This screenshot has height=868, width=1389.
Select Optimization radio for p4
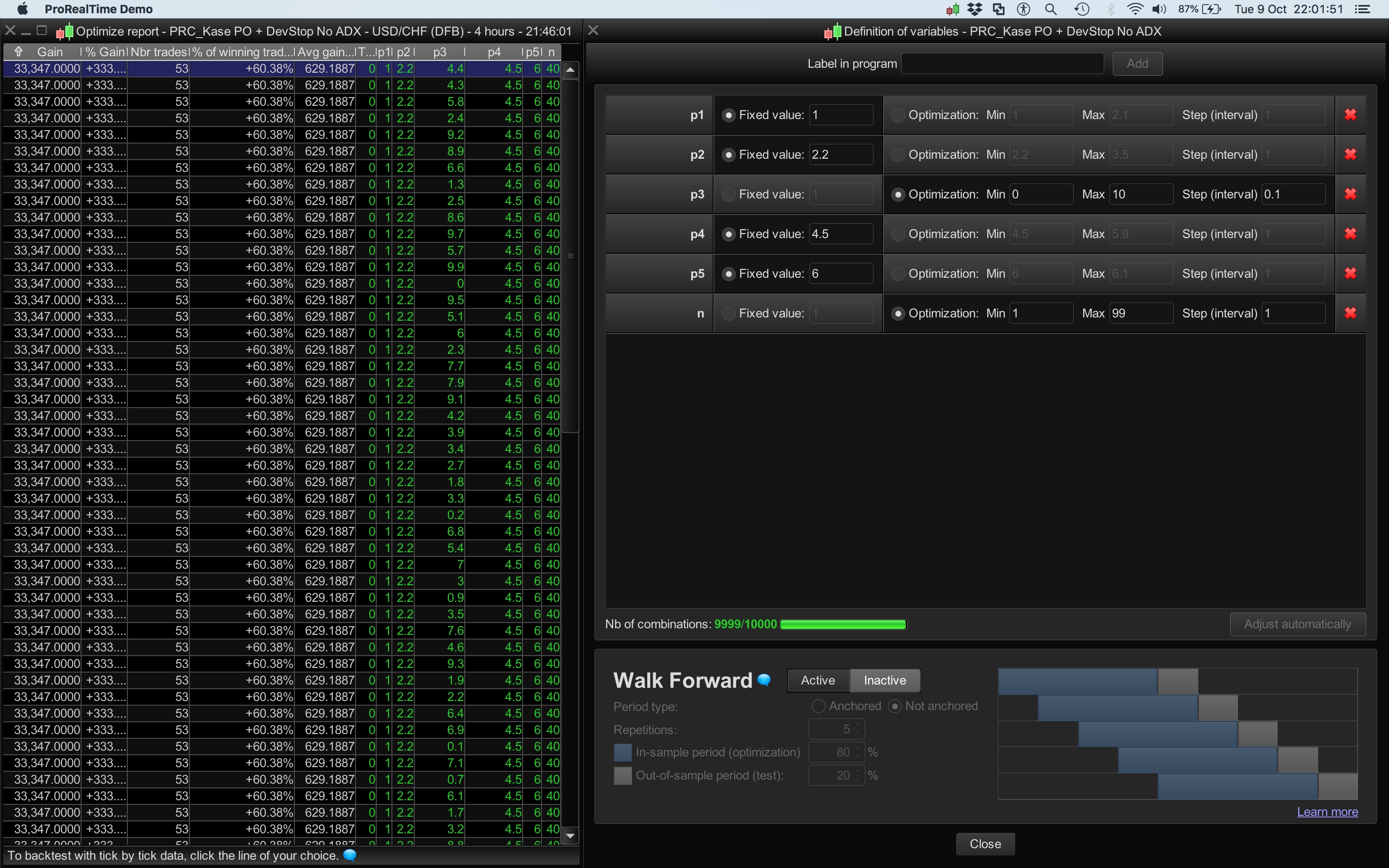(x=898, y=234)
